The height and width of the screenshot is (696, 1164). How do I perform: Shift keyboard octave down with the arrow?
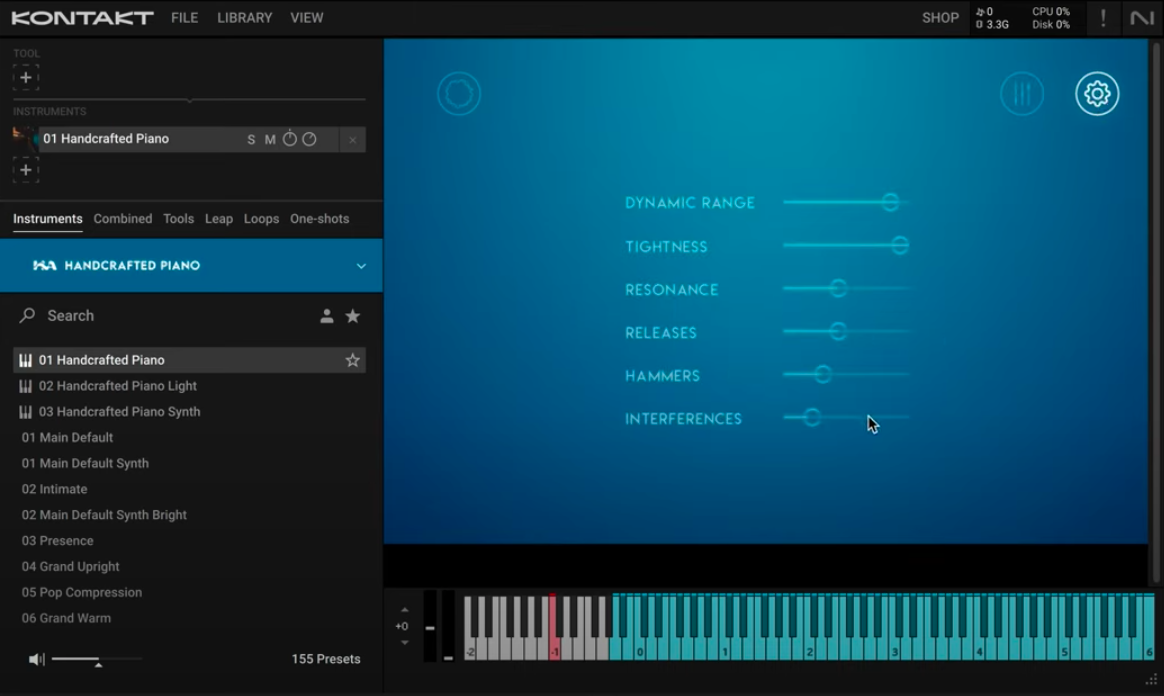point(404,643)
